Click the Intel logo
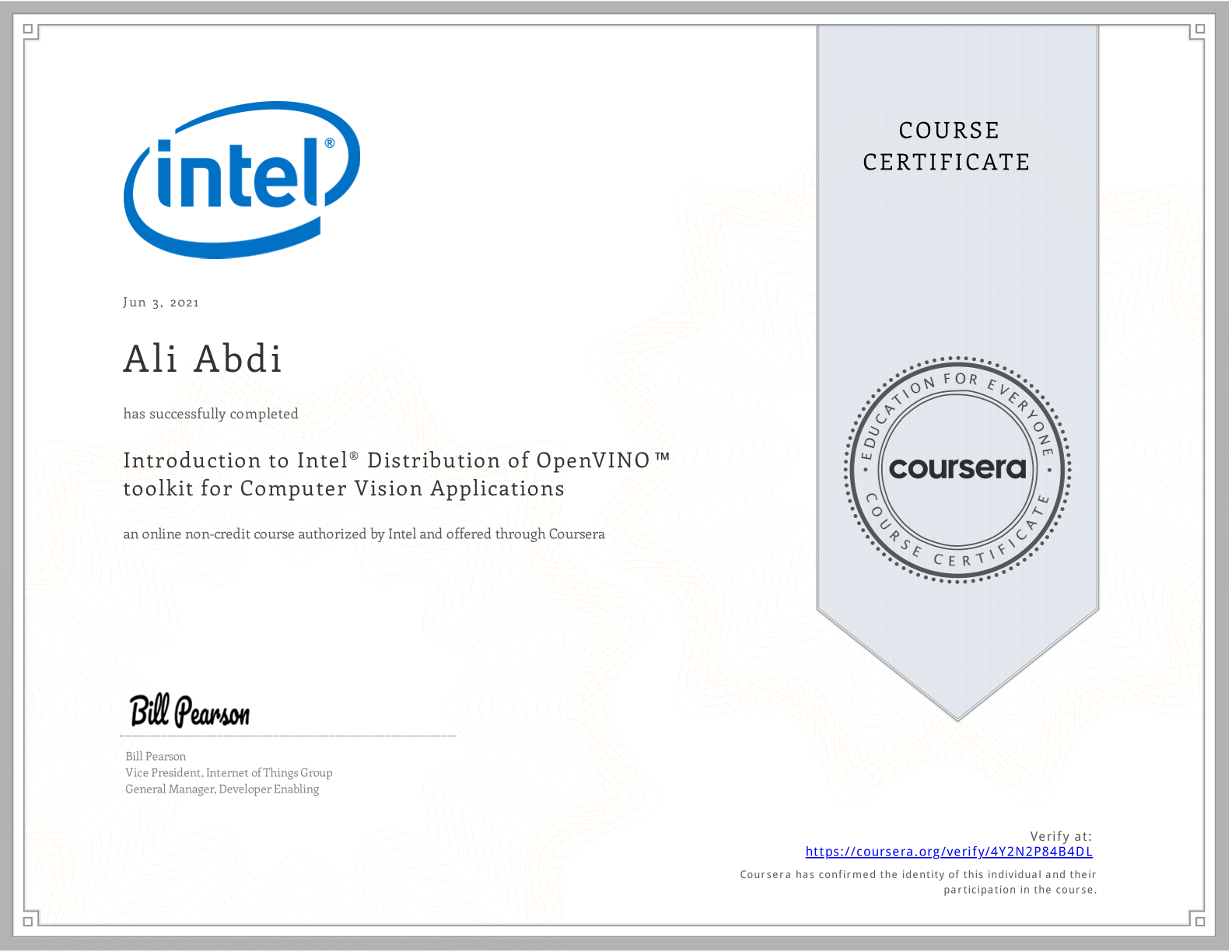This screenshot has width=1232, height=952. point(242,180)
